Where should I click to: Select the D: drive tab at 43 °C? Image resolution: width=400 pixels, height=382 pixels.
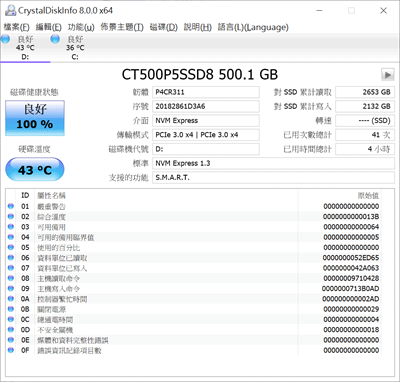click(x=25, y=48)
